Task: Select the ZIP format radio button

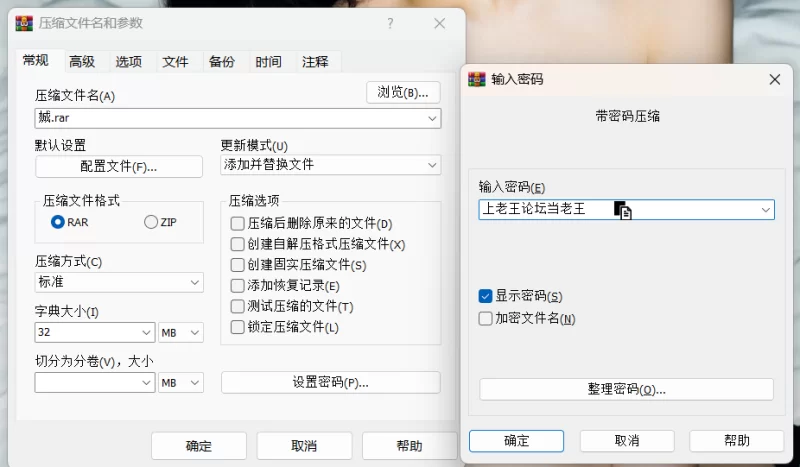Action: [x=151, y=222]
